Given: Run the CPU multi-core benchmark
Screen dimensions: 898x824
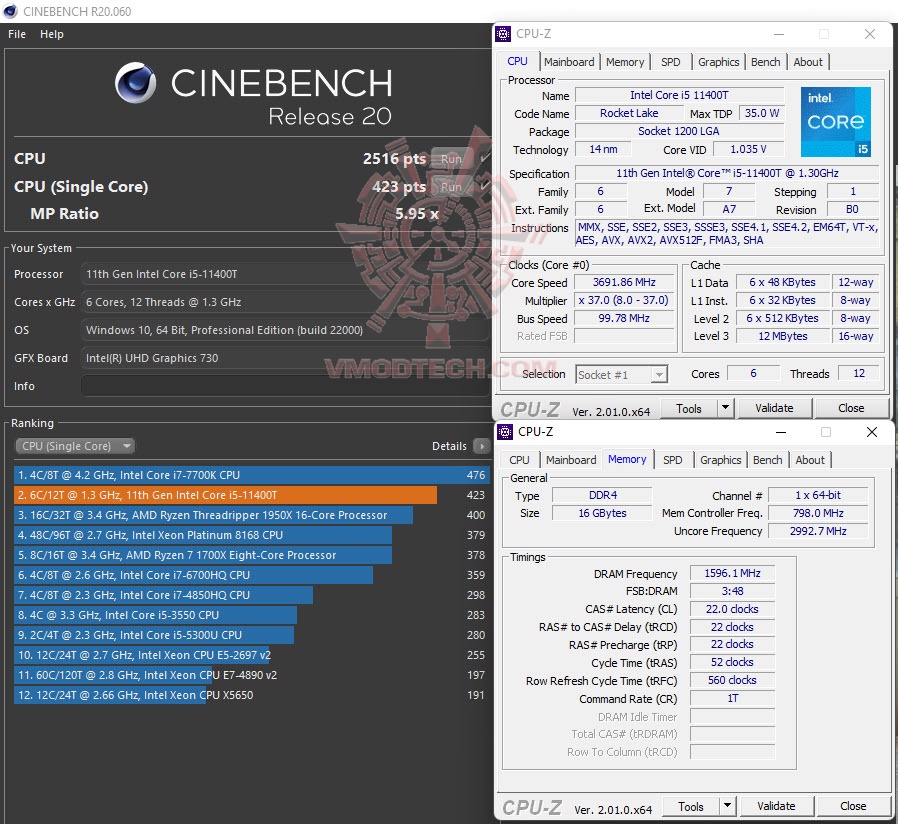Looking at the screenshot, I should [x=451, y=159].
